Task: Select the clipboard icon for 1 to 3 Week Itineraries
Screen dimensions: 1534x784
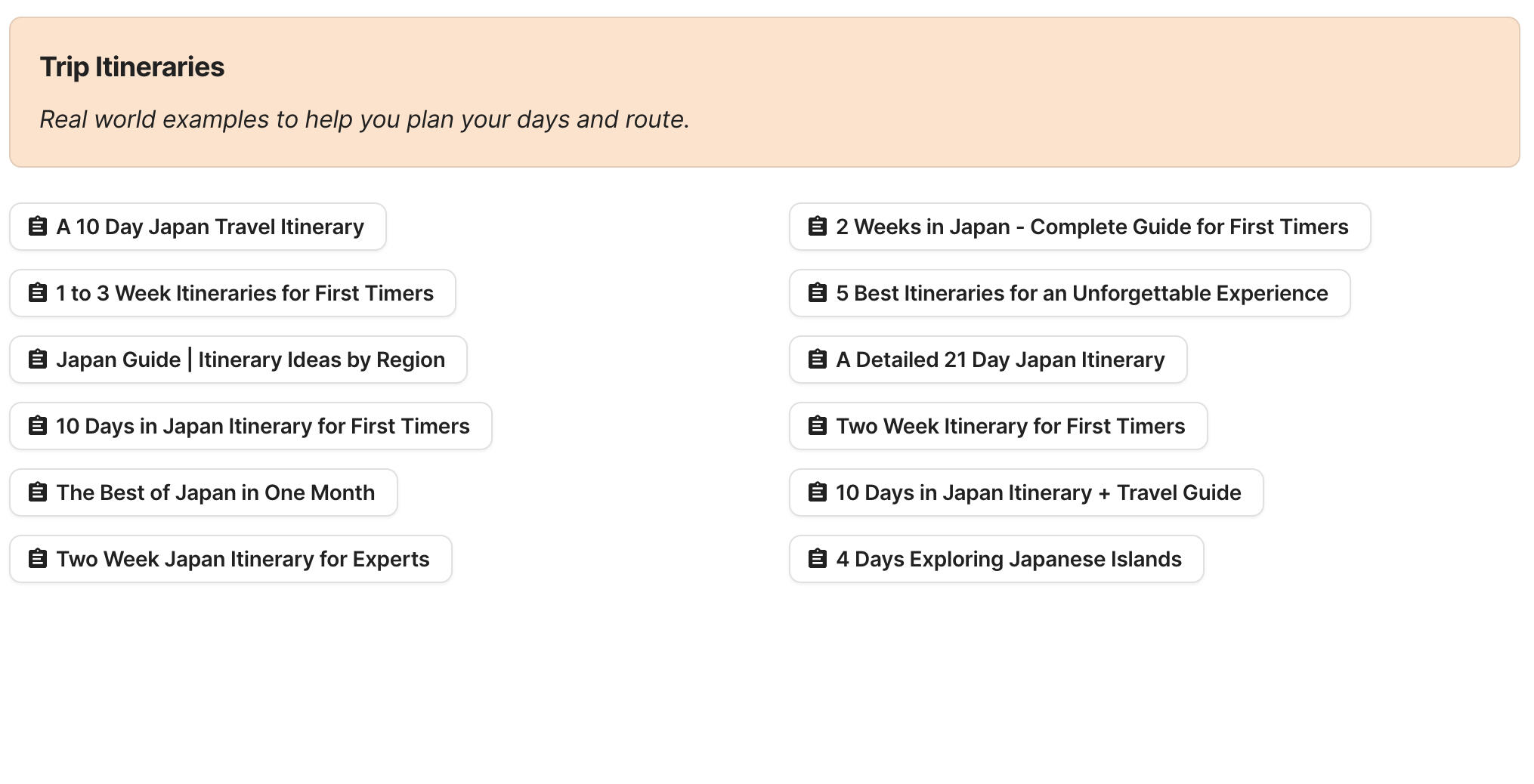Action: click(x=37, y=292)
